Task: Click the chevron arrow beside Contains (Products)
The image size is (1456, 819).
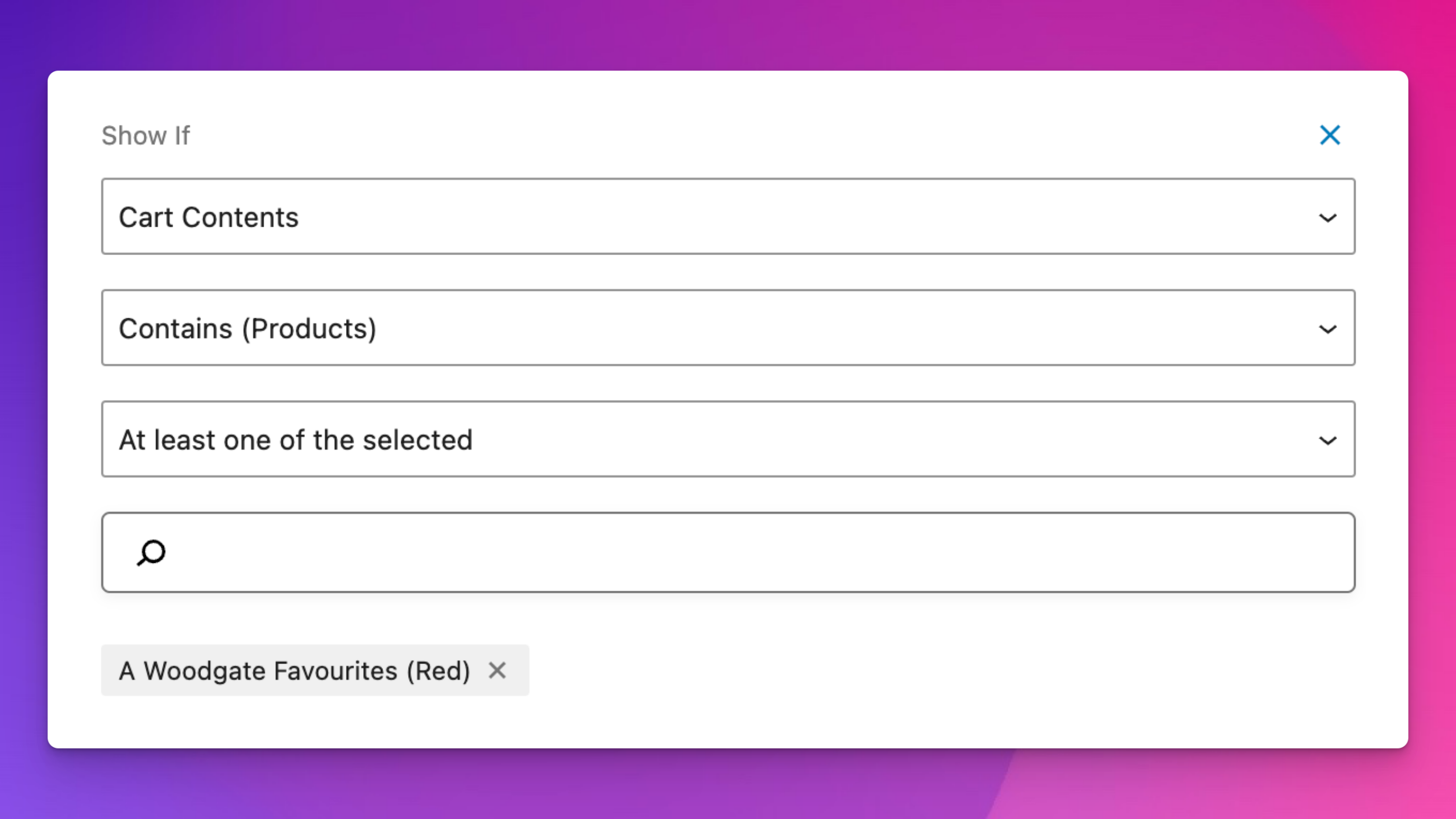Action: click(x=1327, y=329)
